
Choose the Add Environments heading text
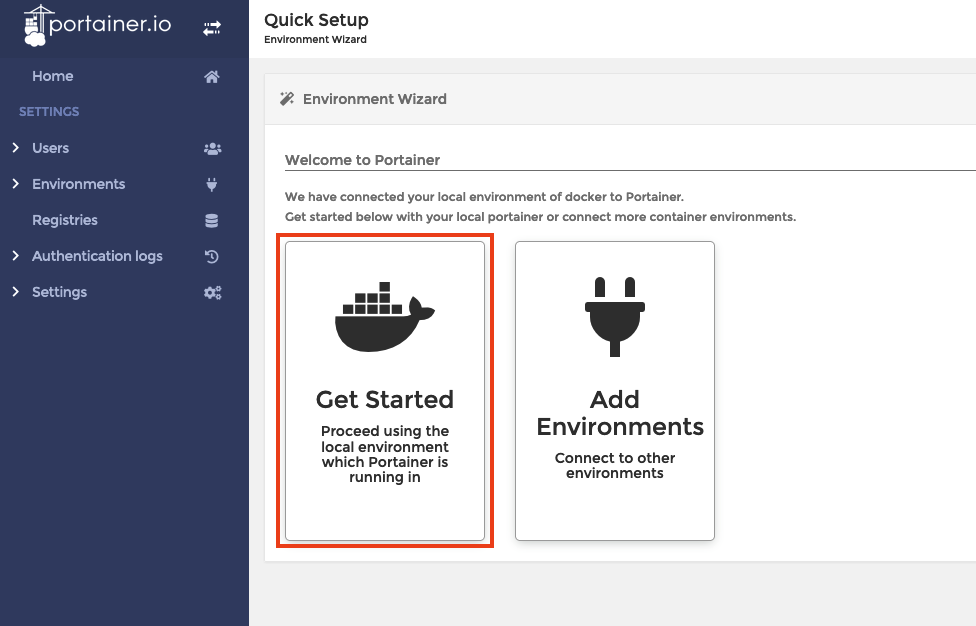619,413
